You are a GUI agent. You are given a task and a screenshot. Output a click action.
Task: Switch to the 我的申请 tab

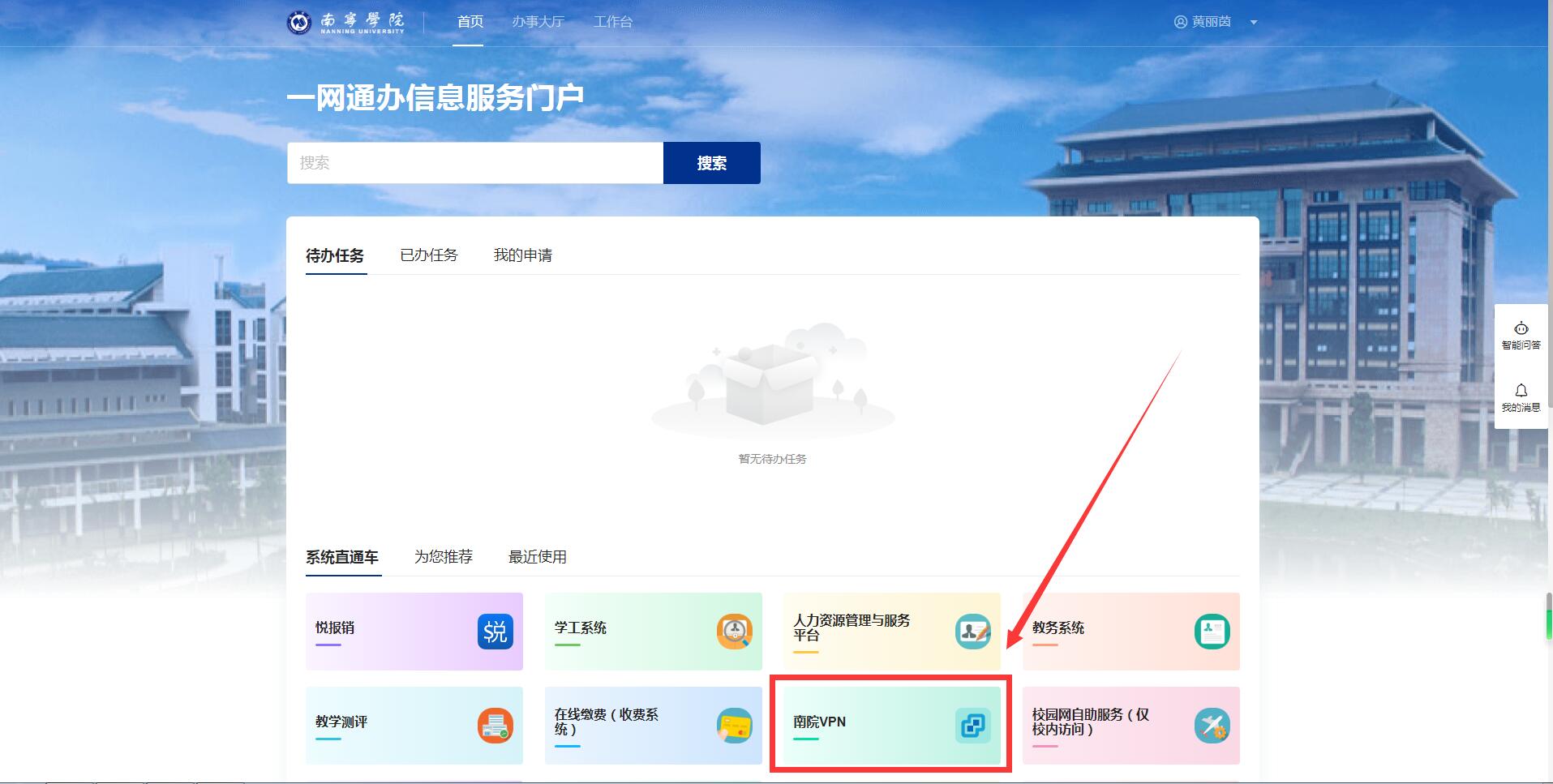pyautogui.click(x=522, y=255)
